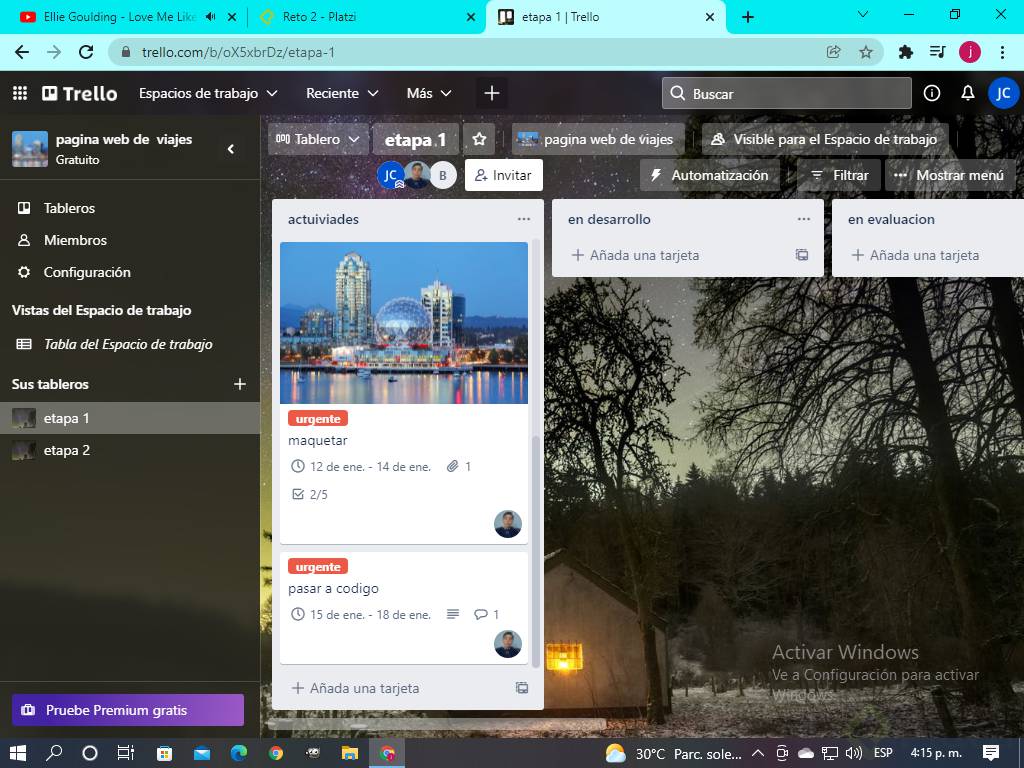The width and height of the screenshot is (1024, 768).
Task: Open en desarrollo list options menu
Action: coord(804,219)
